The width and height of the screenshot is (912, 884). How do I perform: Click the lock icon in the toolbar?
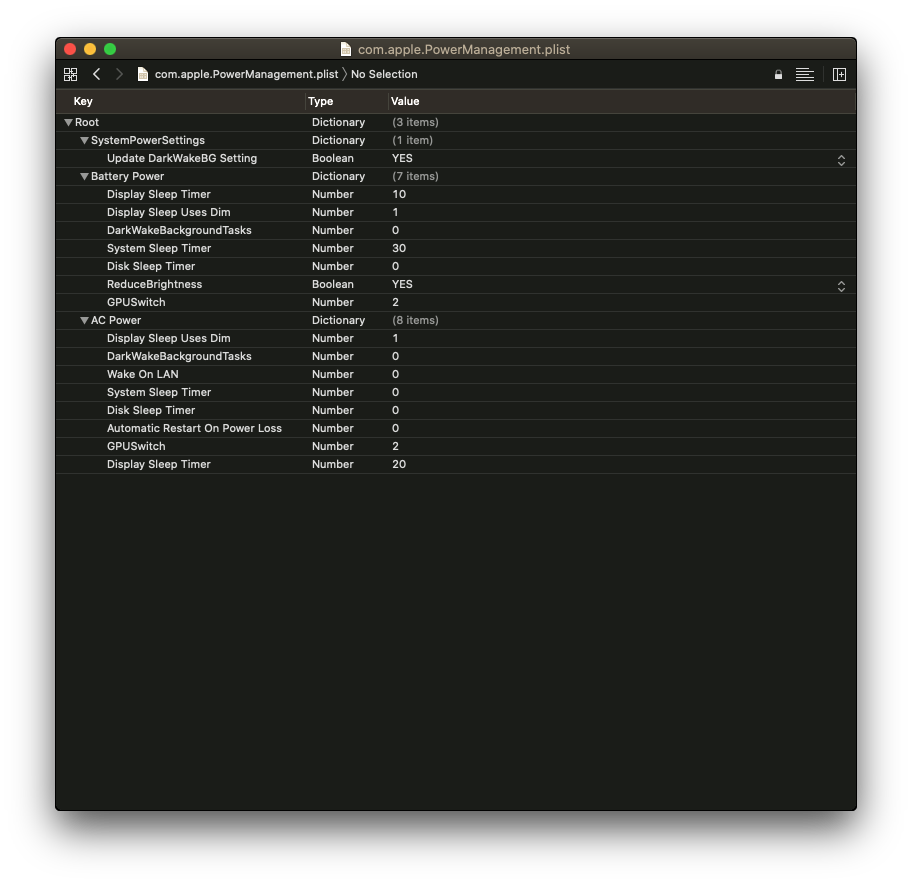click(x=778, y=74)
